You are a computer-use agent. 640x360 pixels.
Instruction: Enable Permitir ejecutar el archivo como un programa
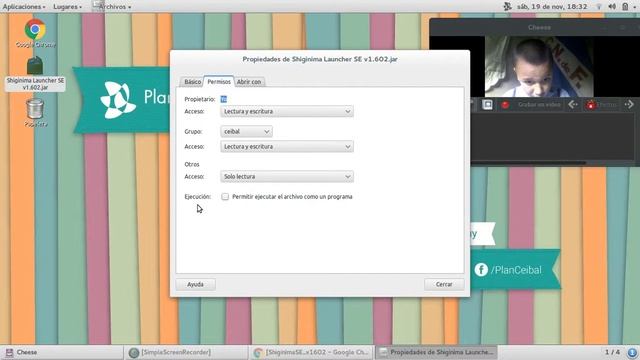[x=225, y=197]
